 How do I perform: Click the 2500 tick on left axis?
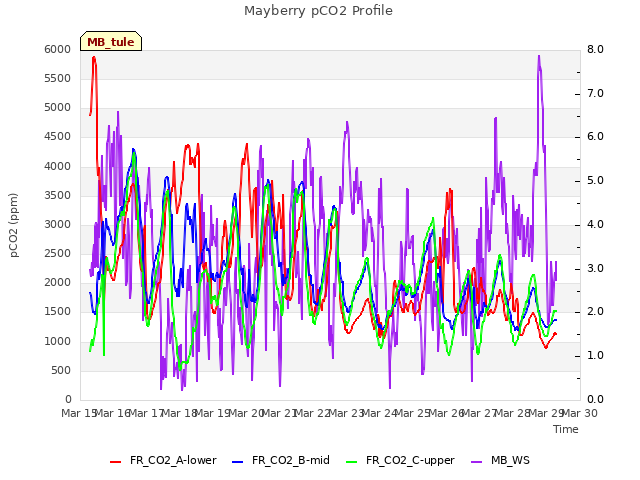[x=58, y=253]
